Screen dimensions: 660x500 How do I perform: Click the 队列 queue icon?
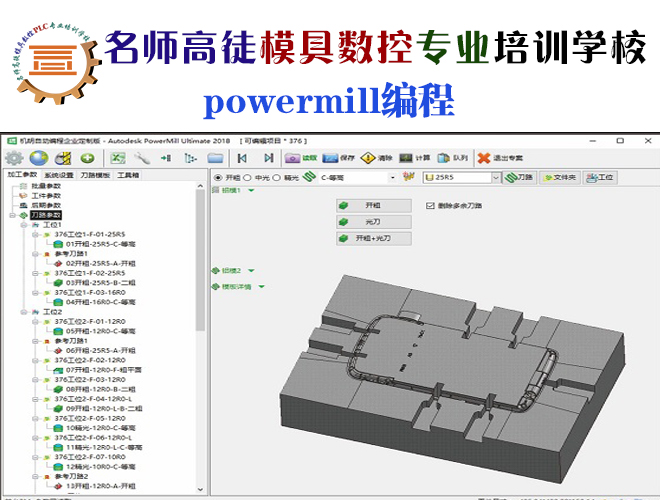443,158
